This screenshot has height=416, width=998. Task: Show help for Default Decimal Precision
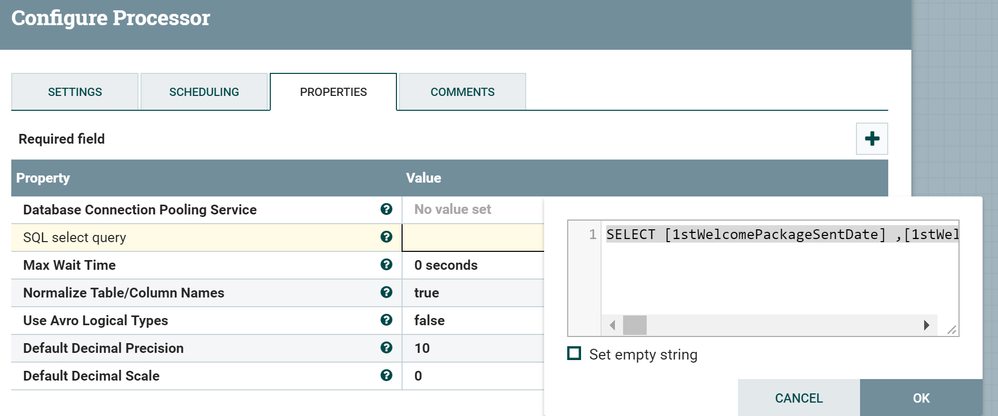386,348
